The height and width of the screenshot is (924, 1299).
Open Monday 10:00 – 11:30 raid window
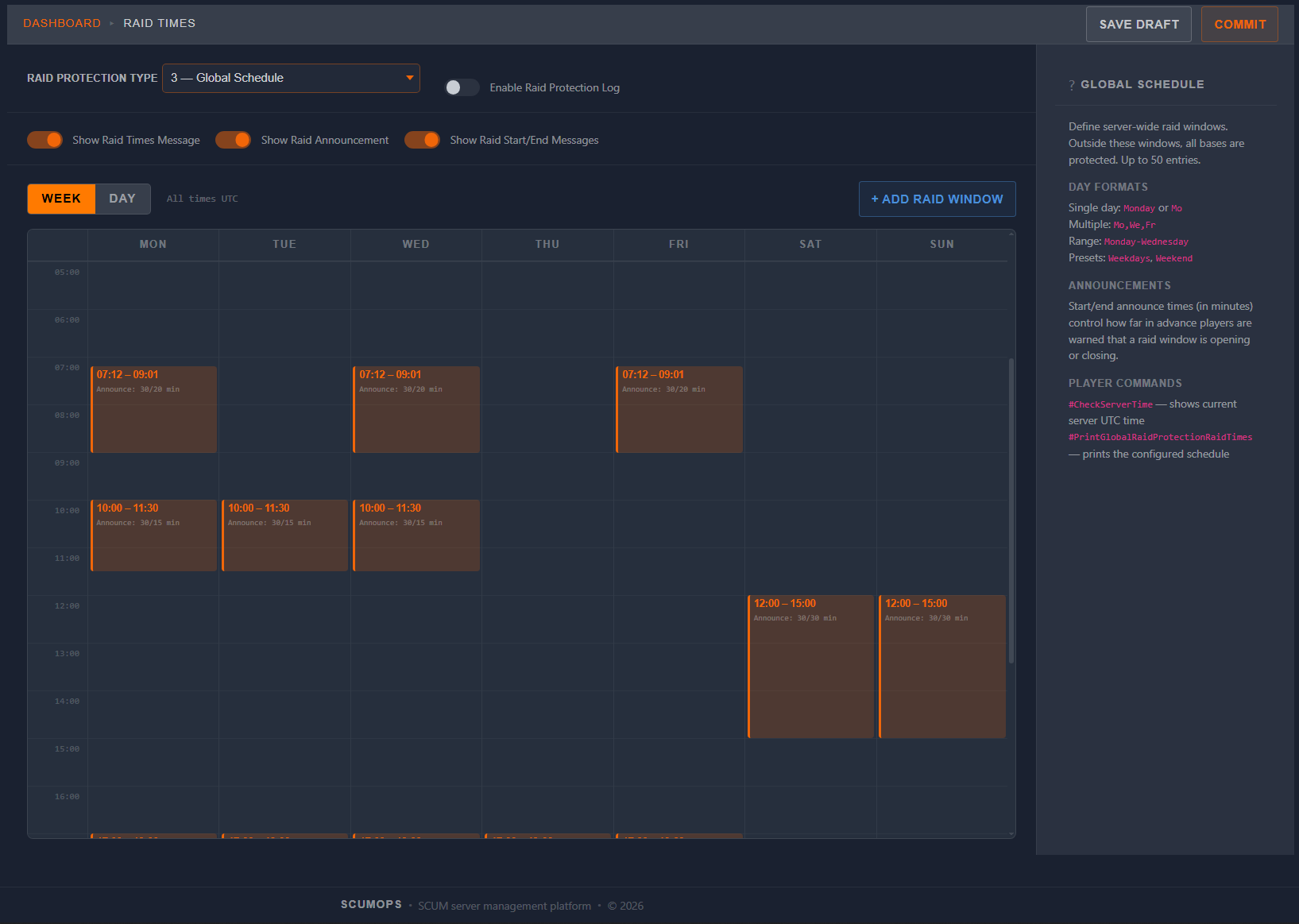(x=153, y=535)
